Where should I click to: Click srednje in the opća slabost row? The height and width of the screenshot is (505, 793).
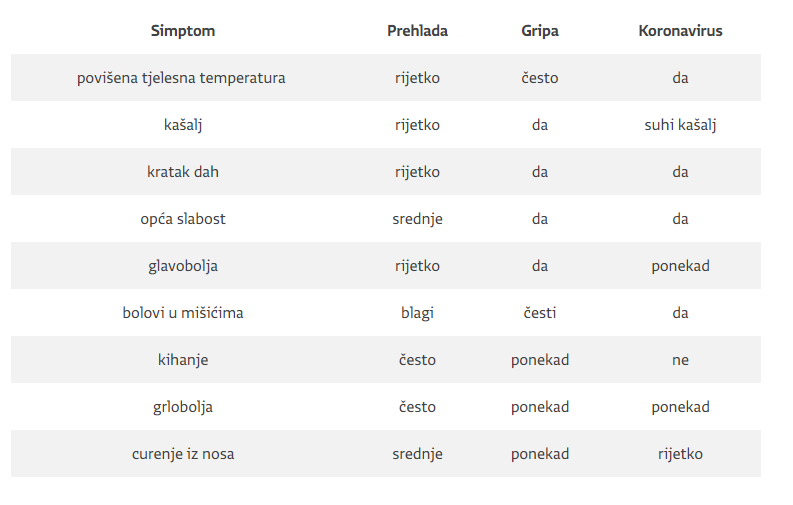(417, 219)
